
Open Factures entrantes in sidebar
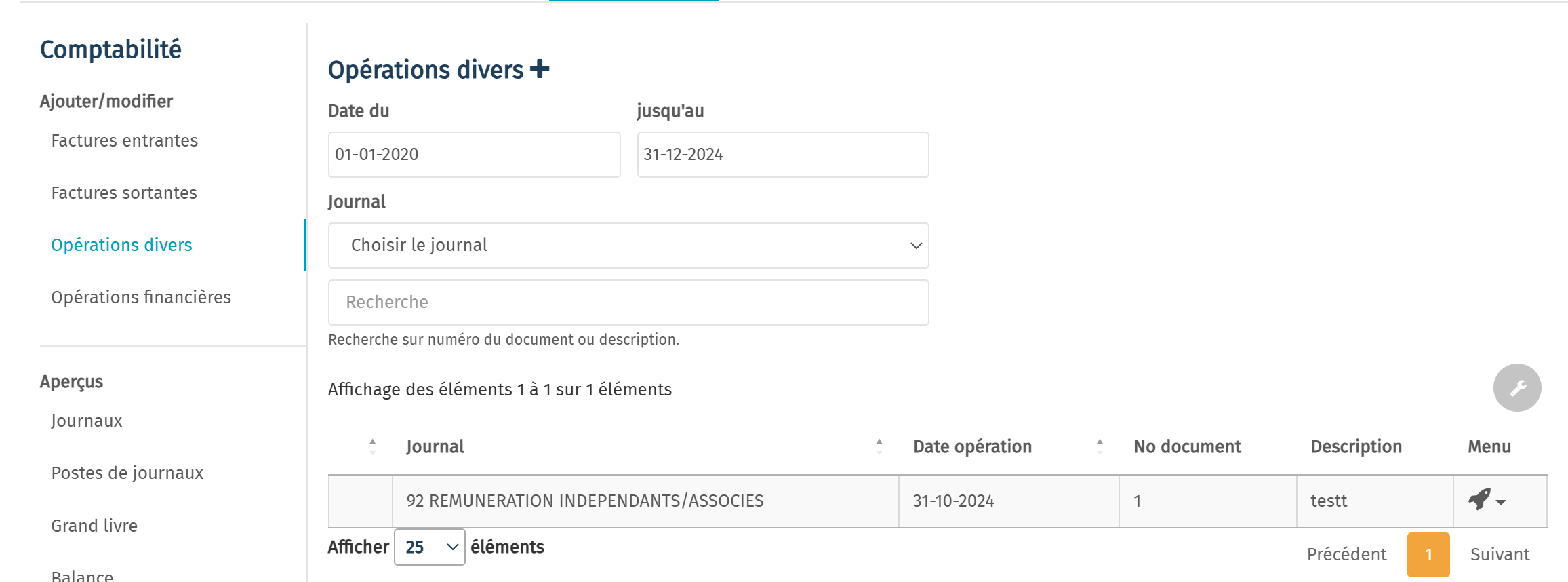125,140
